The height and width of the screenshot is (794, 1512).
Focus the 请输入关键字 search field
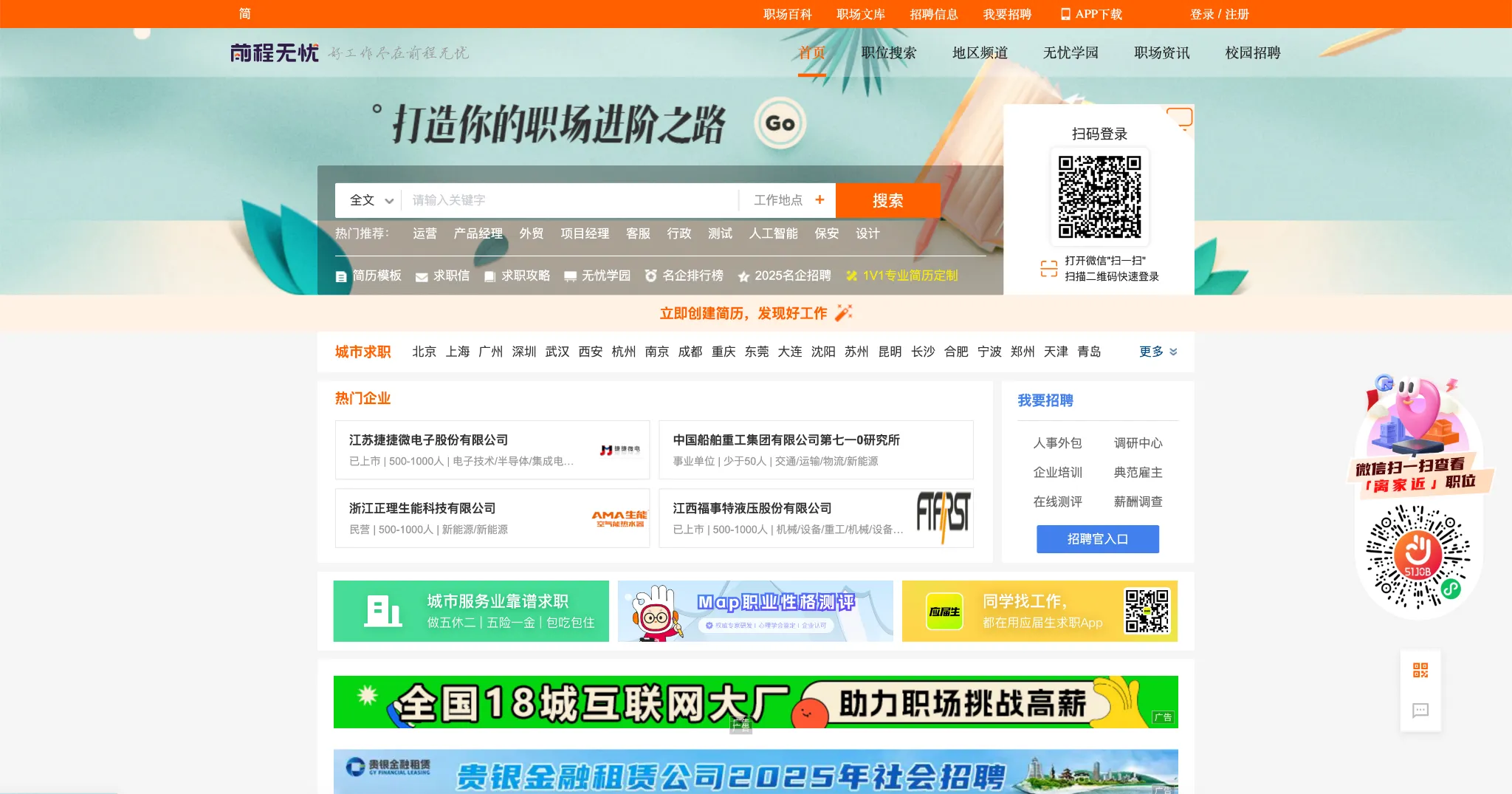(569, 200)
